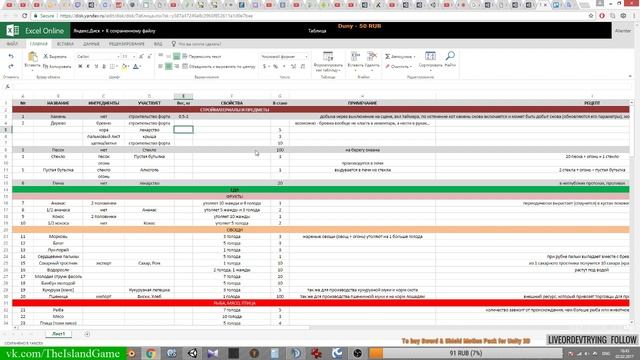Viewport: 640px width, 360px height.
Task: Align text to middle vertically
Action: (169, 56)
